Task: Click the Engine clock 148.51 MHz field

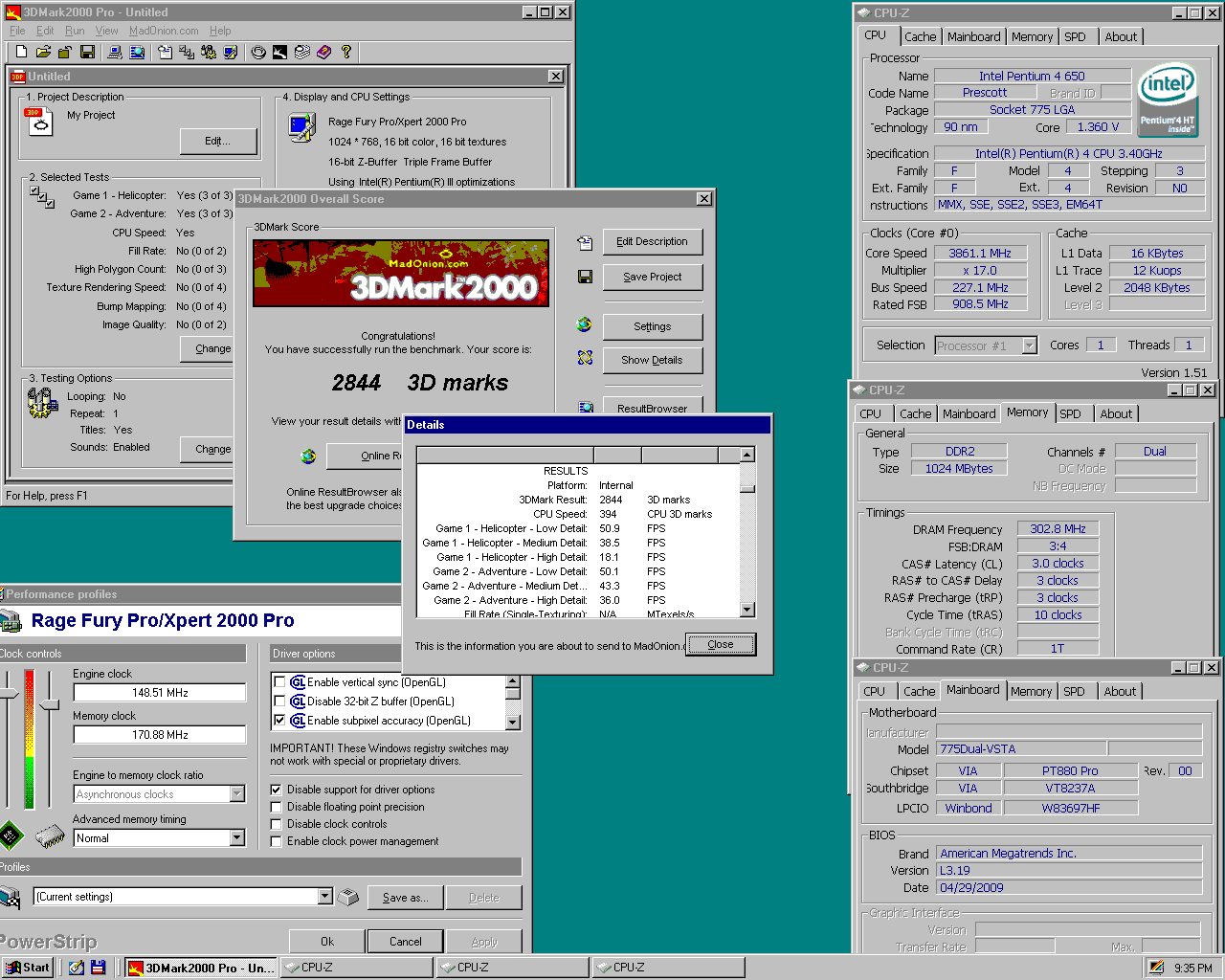Action: [x=160, y=693]
